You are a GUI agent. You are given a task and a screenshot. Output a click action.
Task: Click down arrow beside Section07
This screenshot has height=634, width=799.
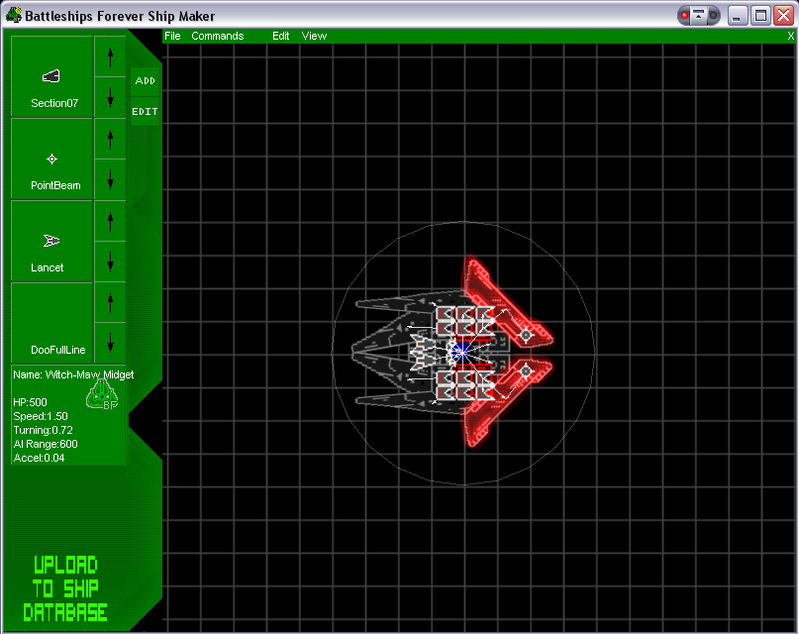click(x=110, y=97)
